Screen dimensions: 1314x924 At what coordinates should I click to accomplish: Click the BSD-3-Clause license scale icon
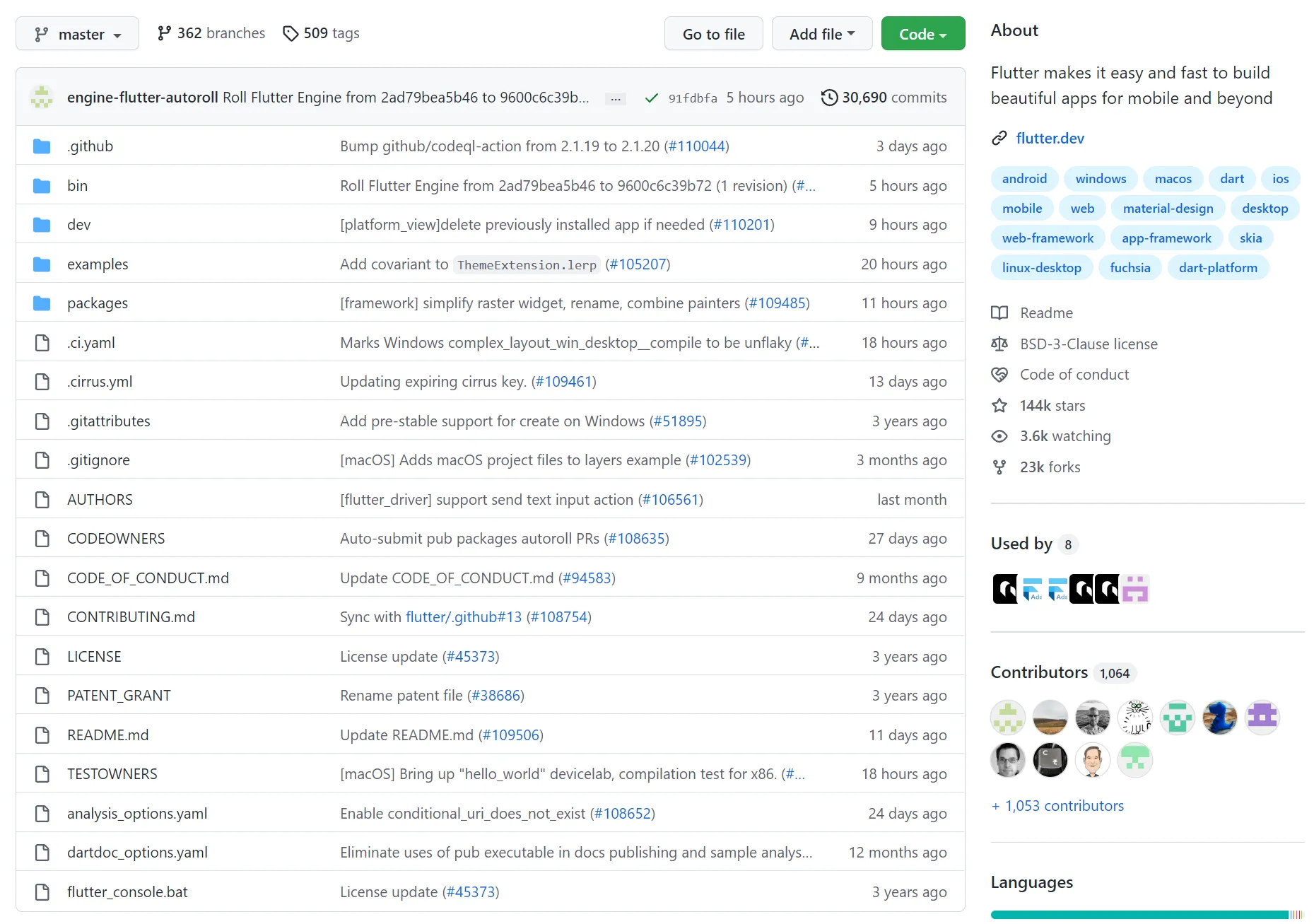999,344
